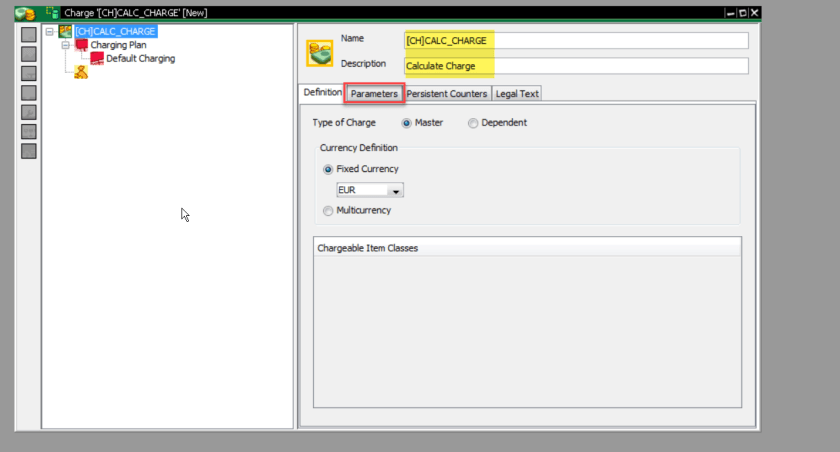
Task: Select the Multicurrency option
Action: (328, 211)
